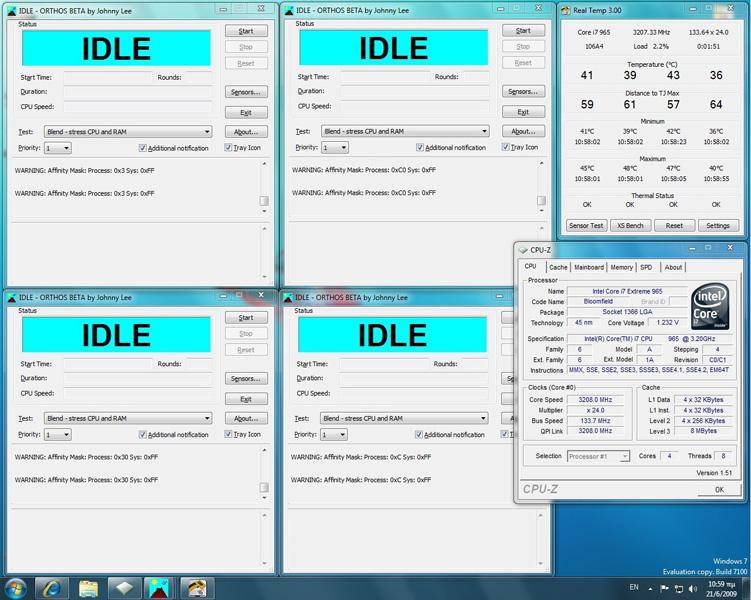Viewport: 751px width, 600px height.
Task: Open the Action Center flag in the tray
Action: (x=664, y=589)
